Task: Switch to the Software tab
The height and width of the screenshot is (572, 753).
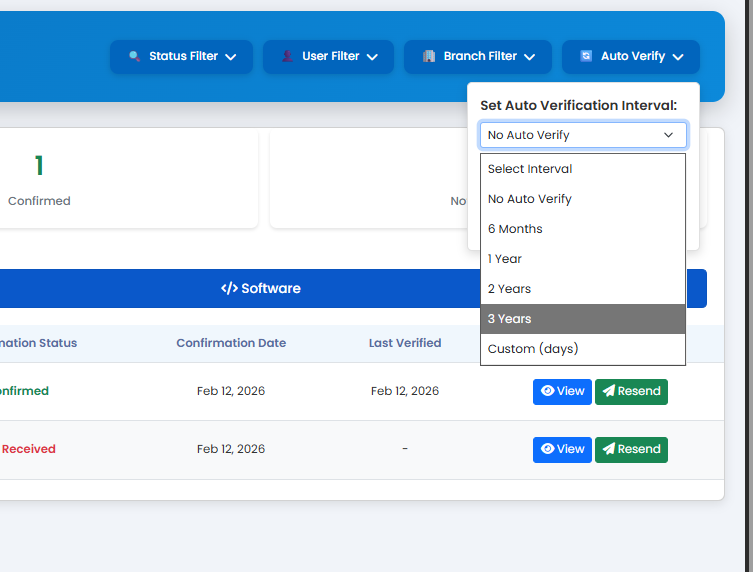Action: coord(261,288)
